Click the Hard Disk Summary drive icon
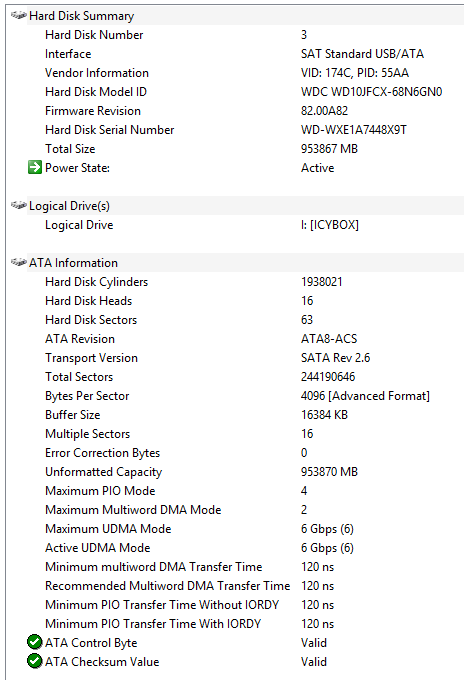Image resolution: width=464 pixels, height=680 pixels. (18, 16)
